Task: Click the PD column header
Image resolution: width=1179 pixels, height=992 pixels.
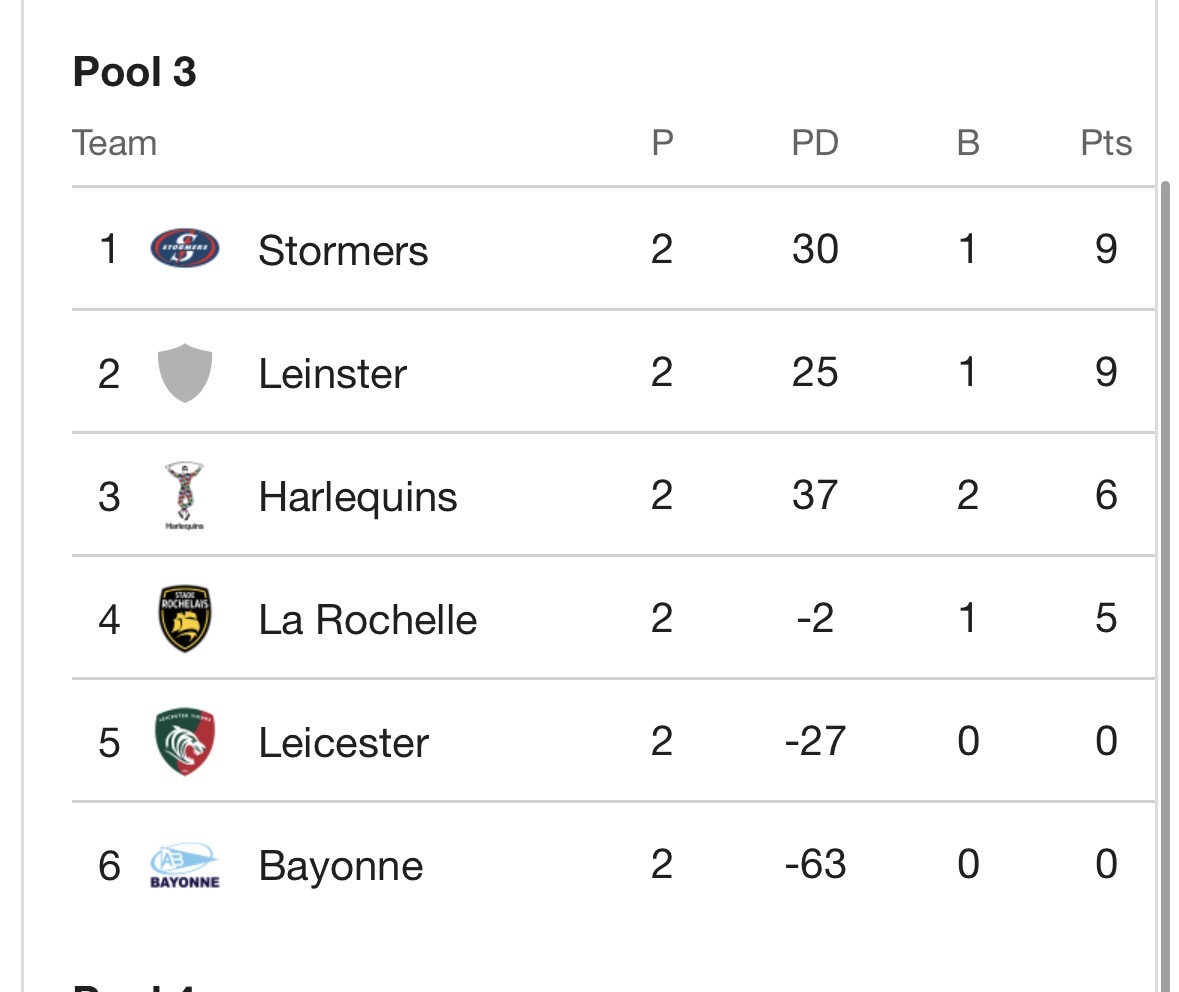Action: (x=814, y=143)
